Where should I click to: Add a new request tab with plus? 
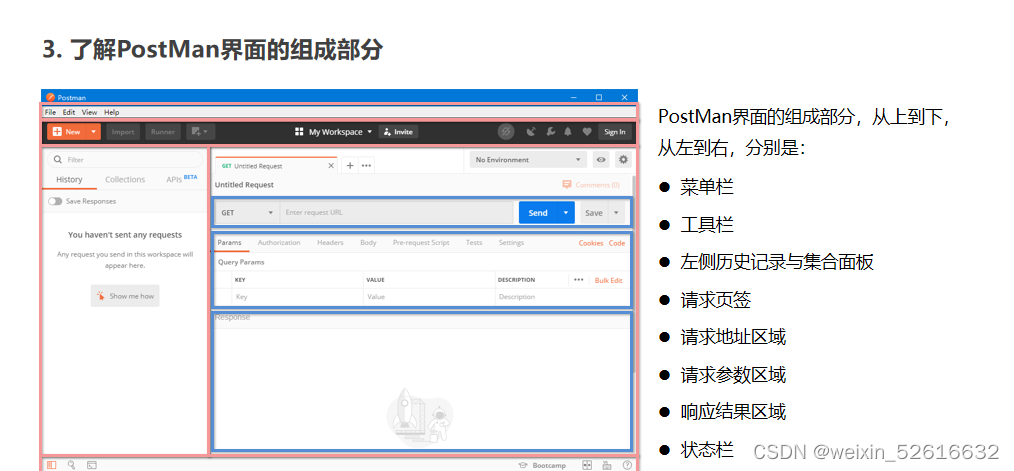[350, 166]
